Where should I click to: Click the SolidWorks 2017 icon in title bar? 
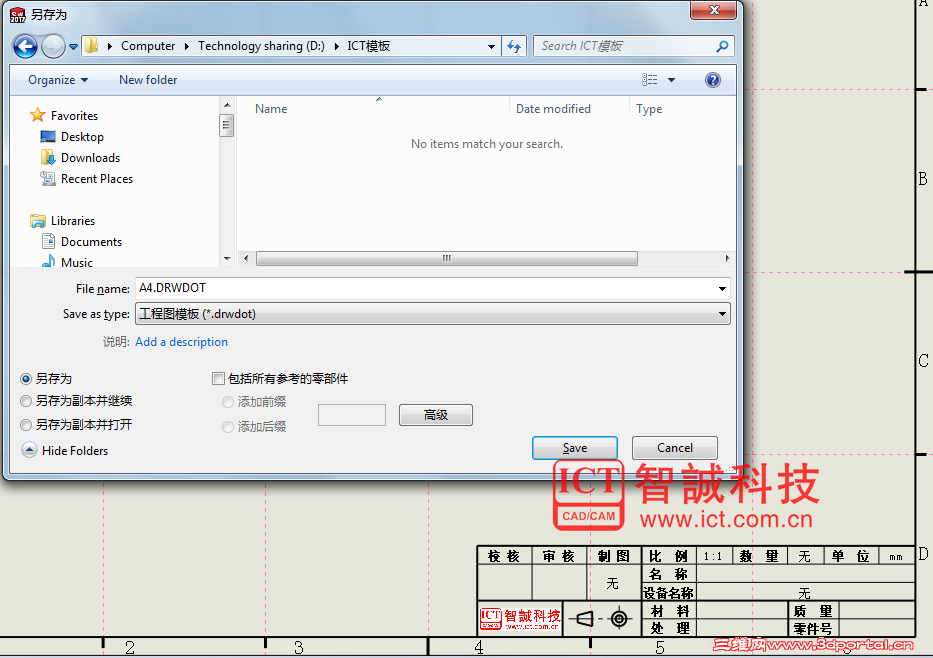[18, 15]
